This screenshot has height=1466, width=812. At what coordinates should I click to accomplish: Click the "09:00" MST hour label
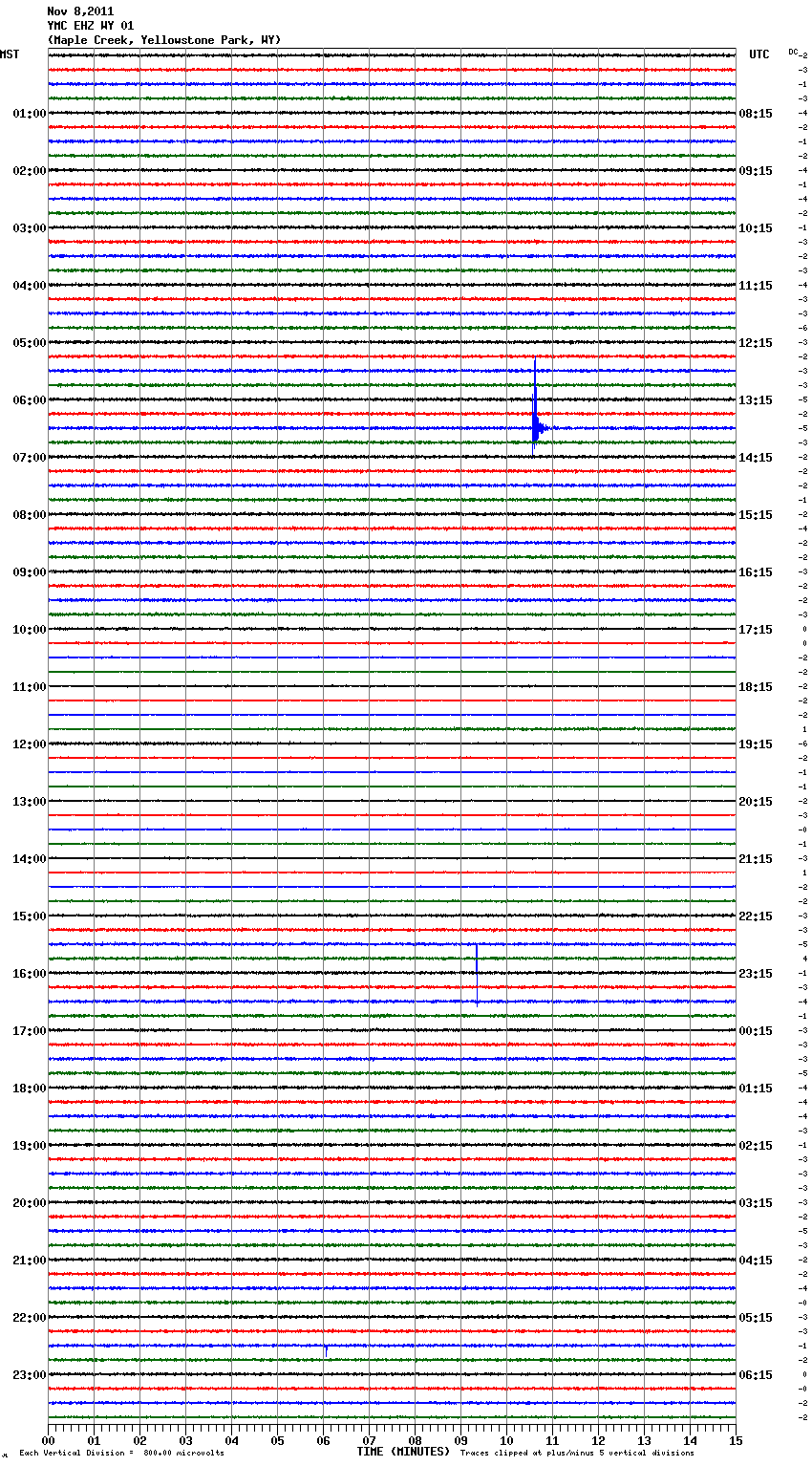coord(30,572)
